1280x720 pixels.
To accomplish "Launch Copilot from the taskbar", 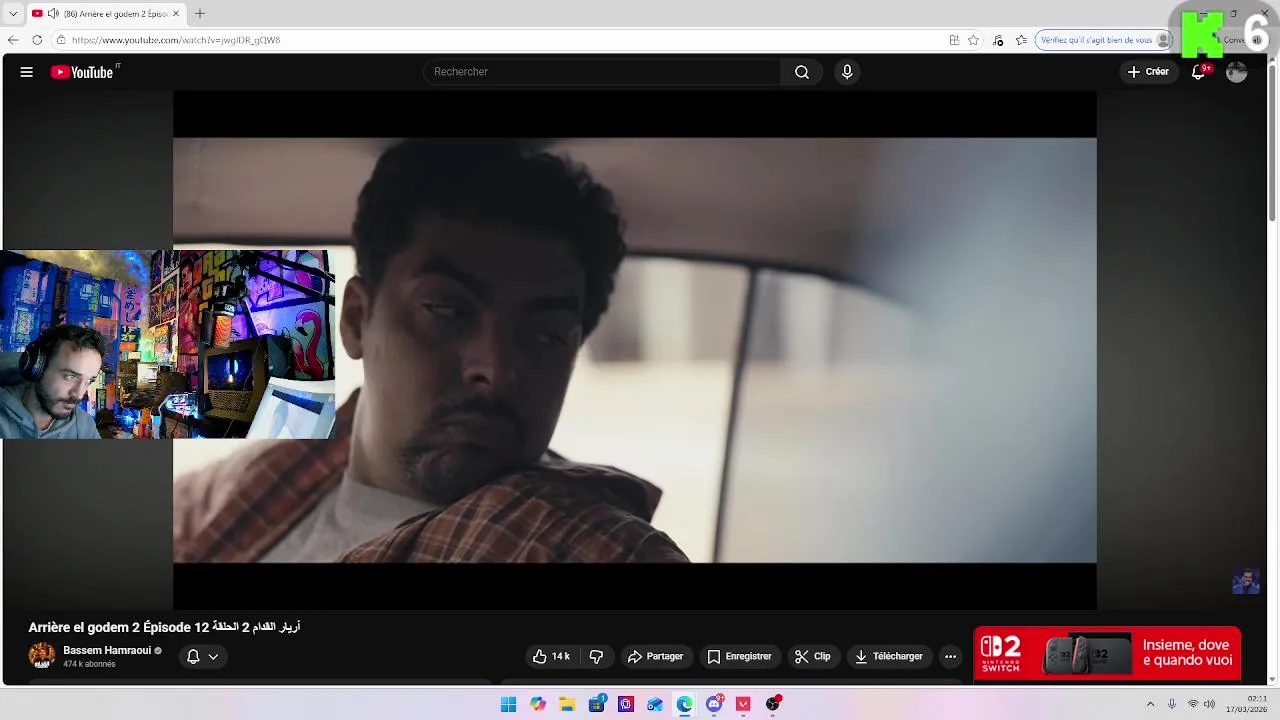I will tap(538, 704).
